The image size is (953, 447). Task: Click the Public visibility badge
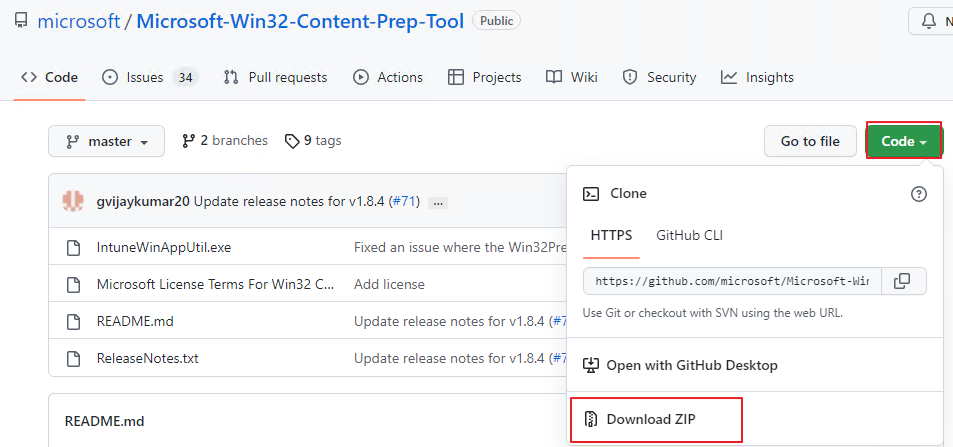[x=496, y=21]
